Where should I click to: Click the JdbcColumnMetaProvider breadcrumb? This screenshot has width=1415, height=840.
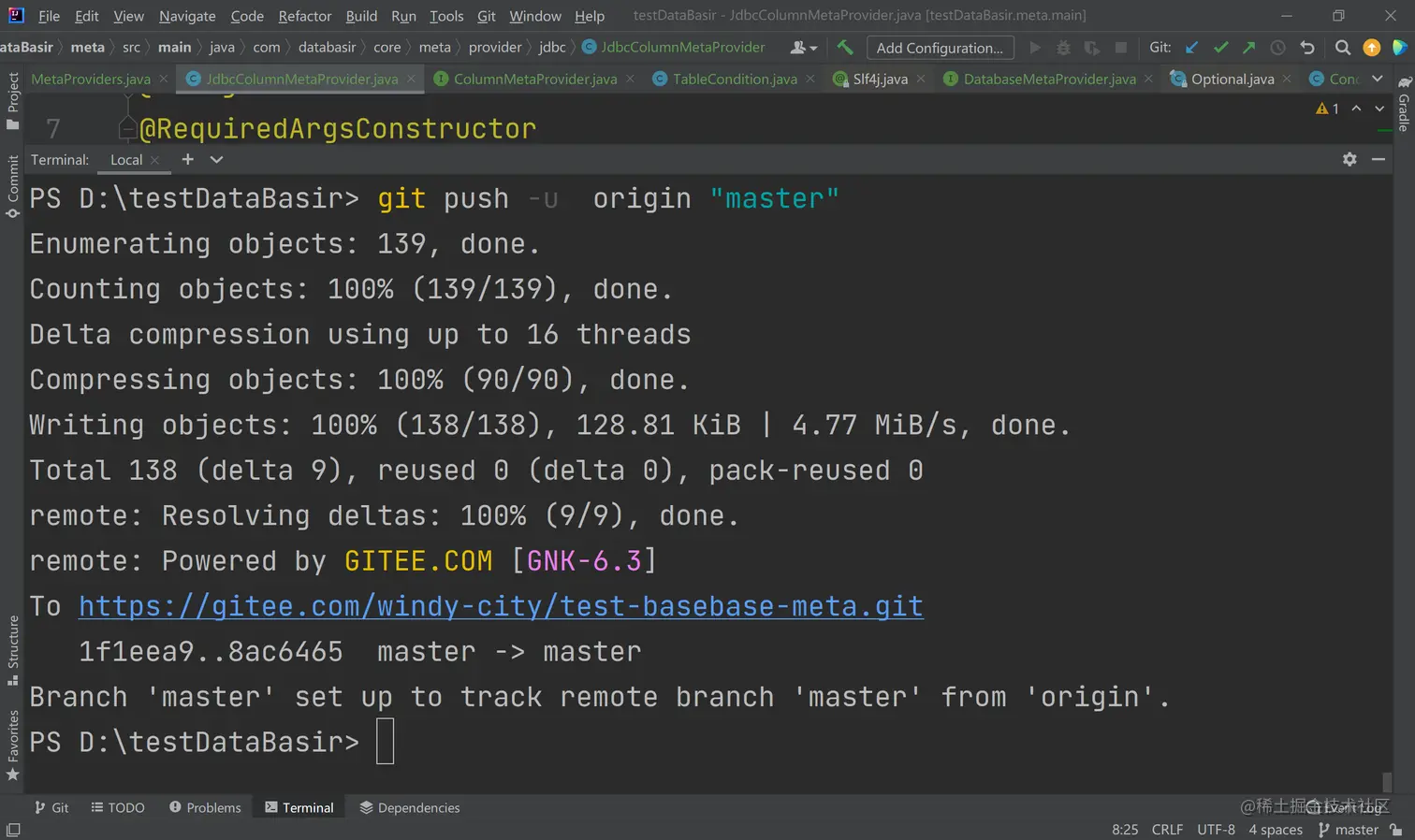point(674,47)
